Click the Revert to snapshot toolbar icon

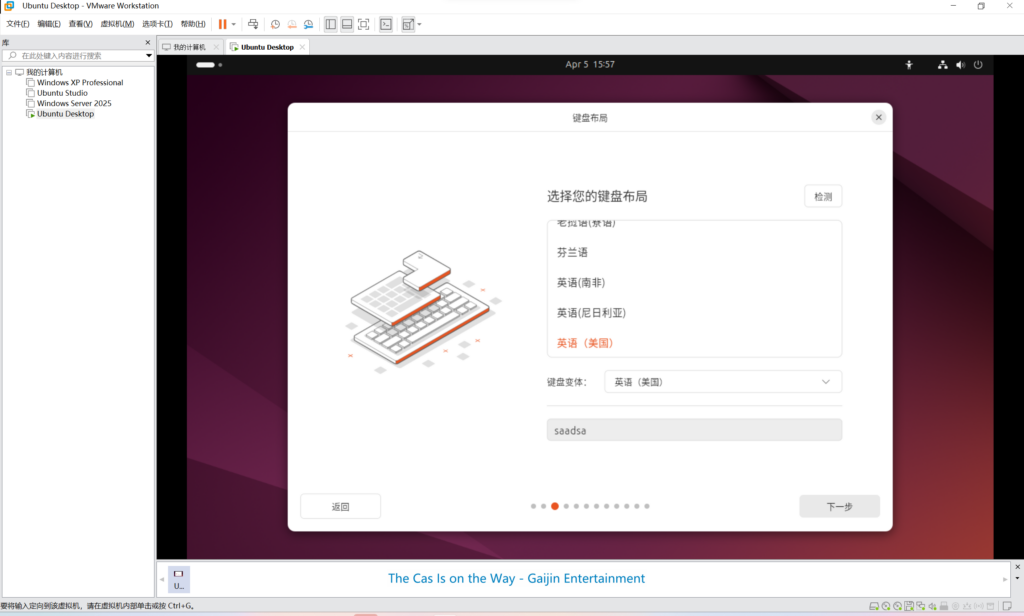pyautogui.click(x=292, y=24)
